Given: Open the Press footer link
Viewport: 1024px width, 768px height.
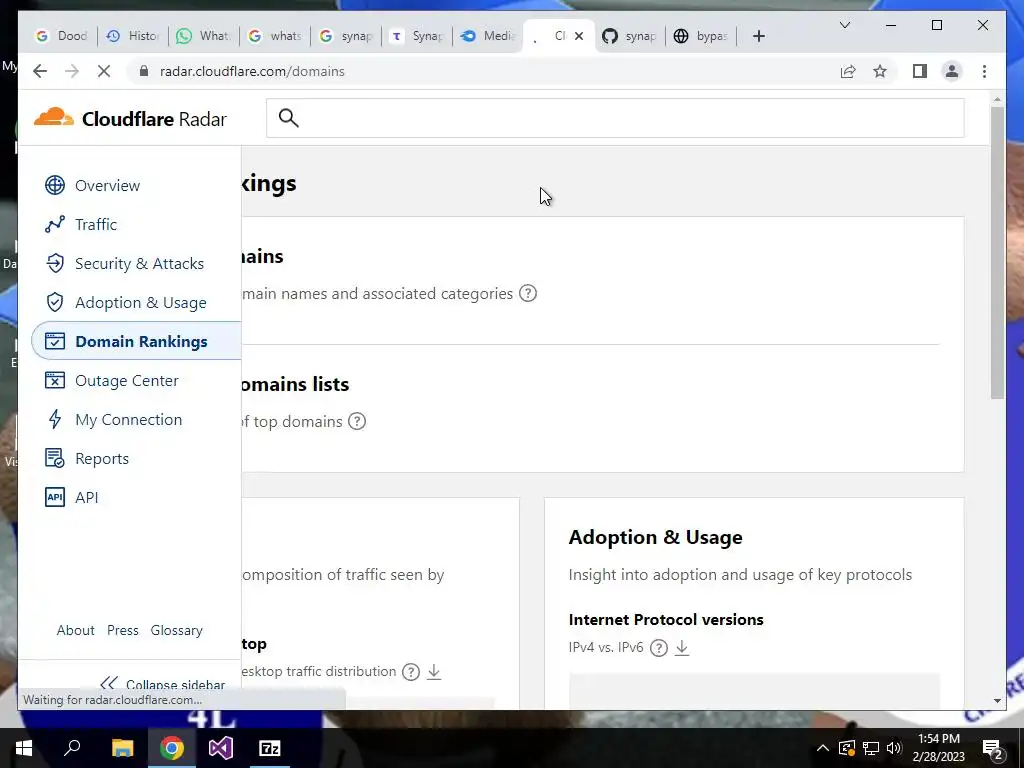Looking at the screenshot, I should pos(123,630).
